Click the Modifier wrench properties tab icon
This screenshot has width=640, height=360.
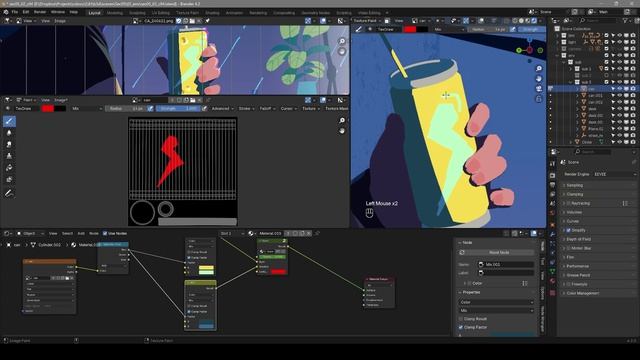tap(552, 234)
